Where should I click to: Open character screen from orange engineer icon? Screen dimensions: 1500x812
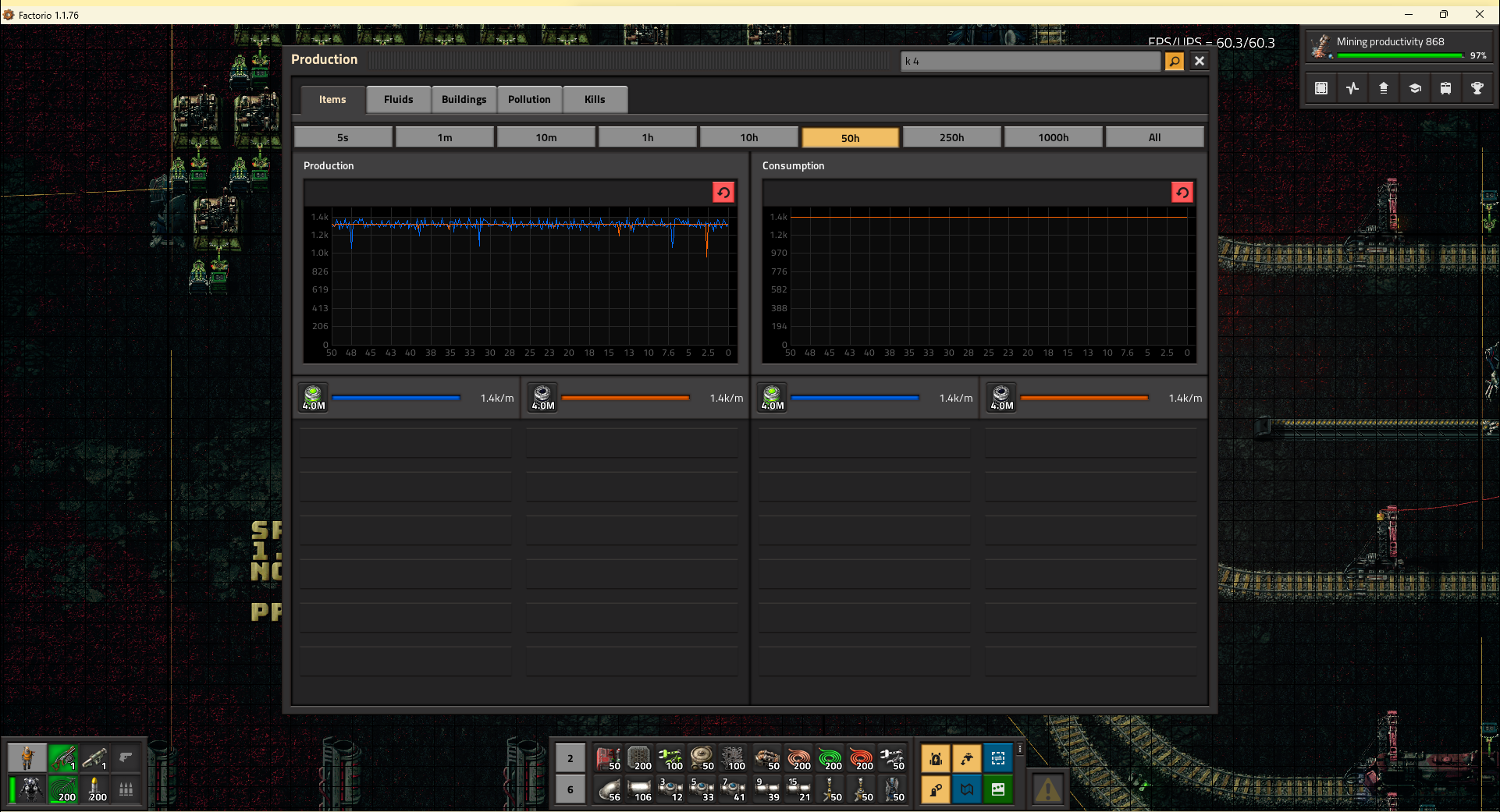[x=27, y=757]
